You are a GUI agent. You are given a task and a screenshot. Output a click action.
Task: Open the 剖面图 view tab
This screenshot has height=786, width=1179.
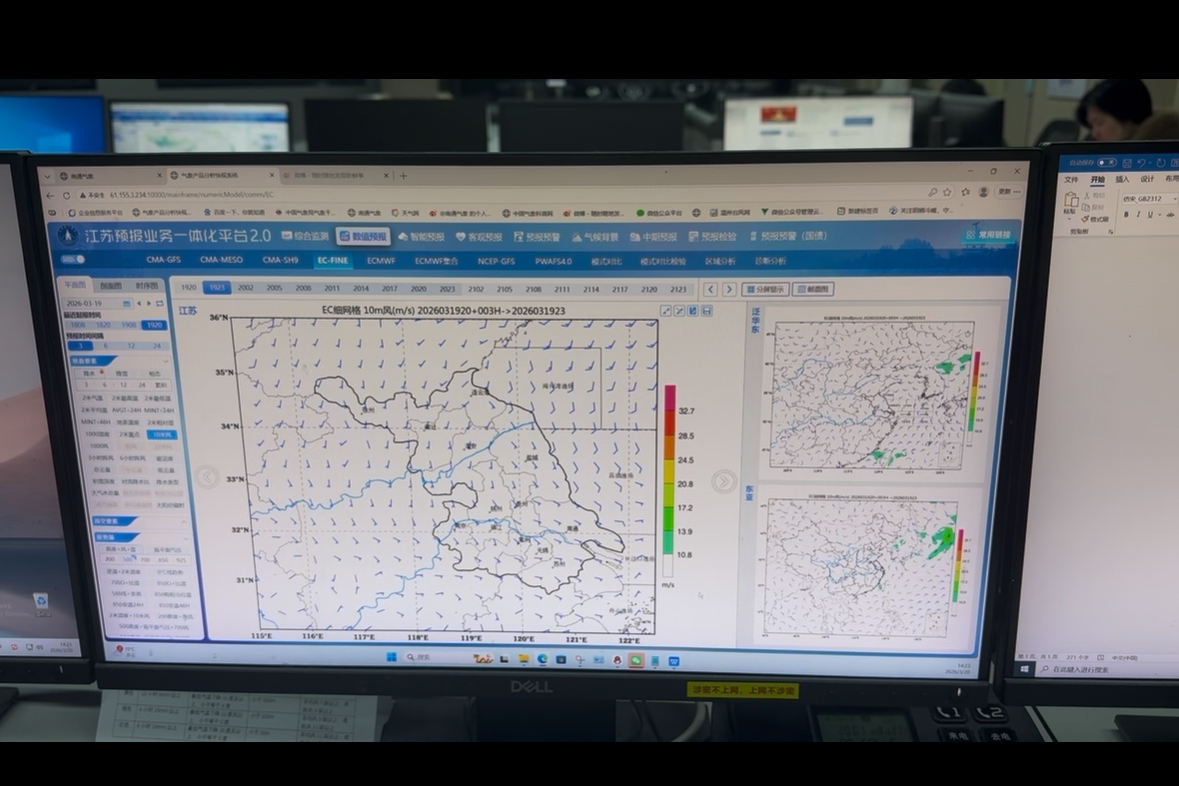[x=111, y=286]
